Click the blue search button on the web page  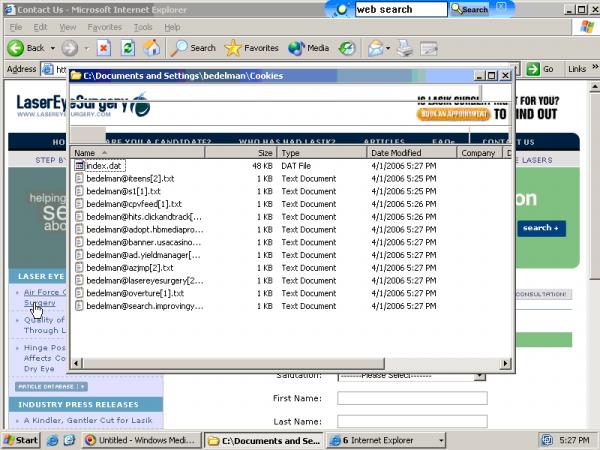tap(541, 228)
